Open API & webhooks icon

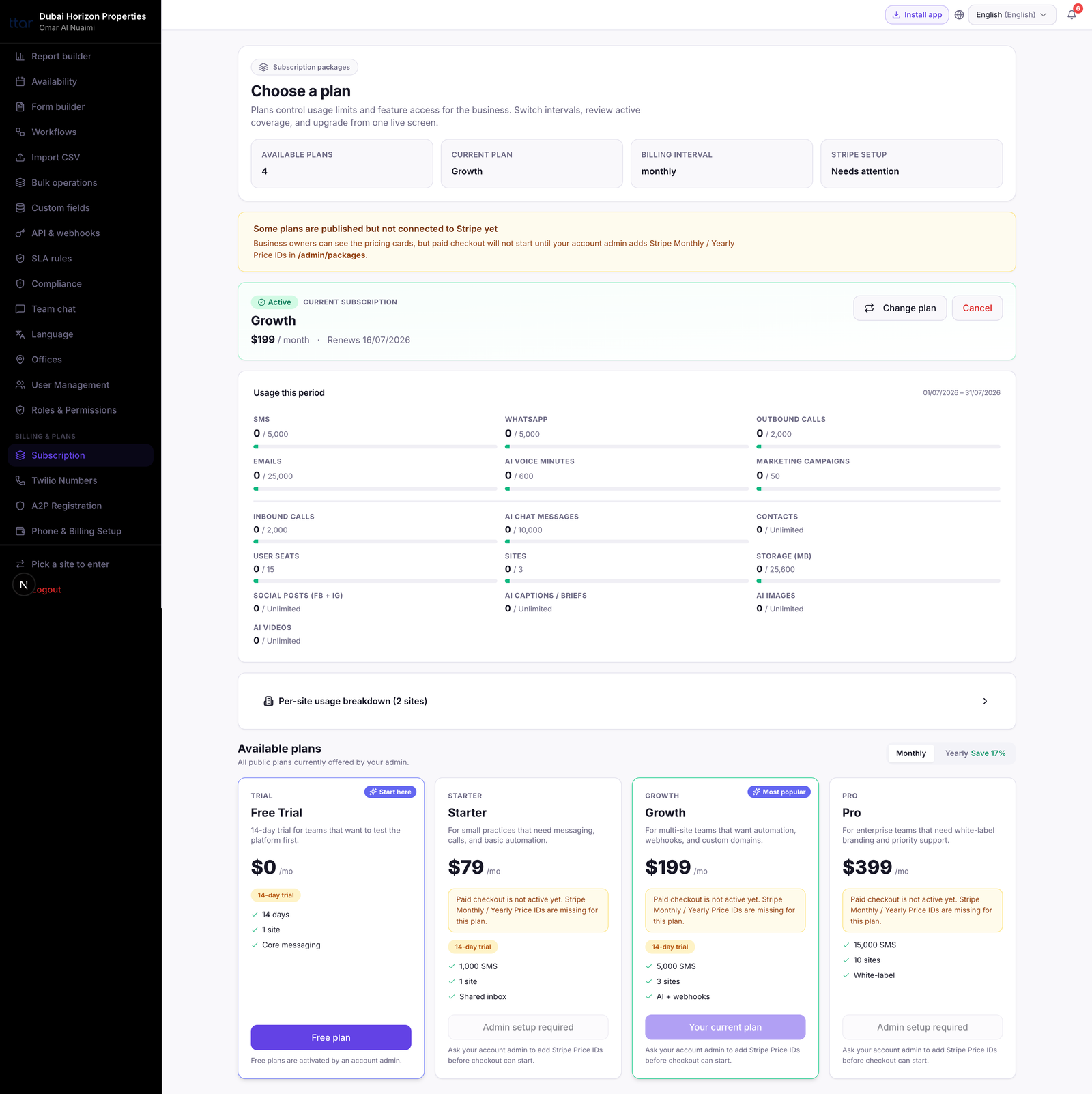point(20,233)
